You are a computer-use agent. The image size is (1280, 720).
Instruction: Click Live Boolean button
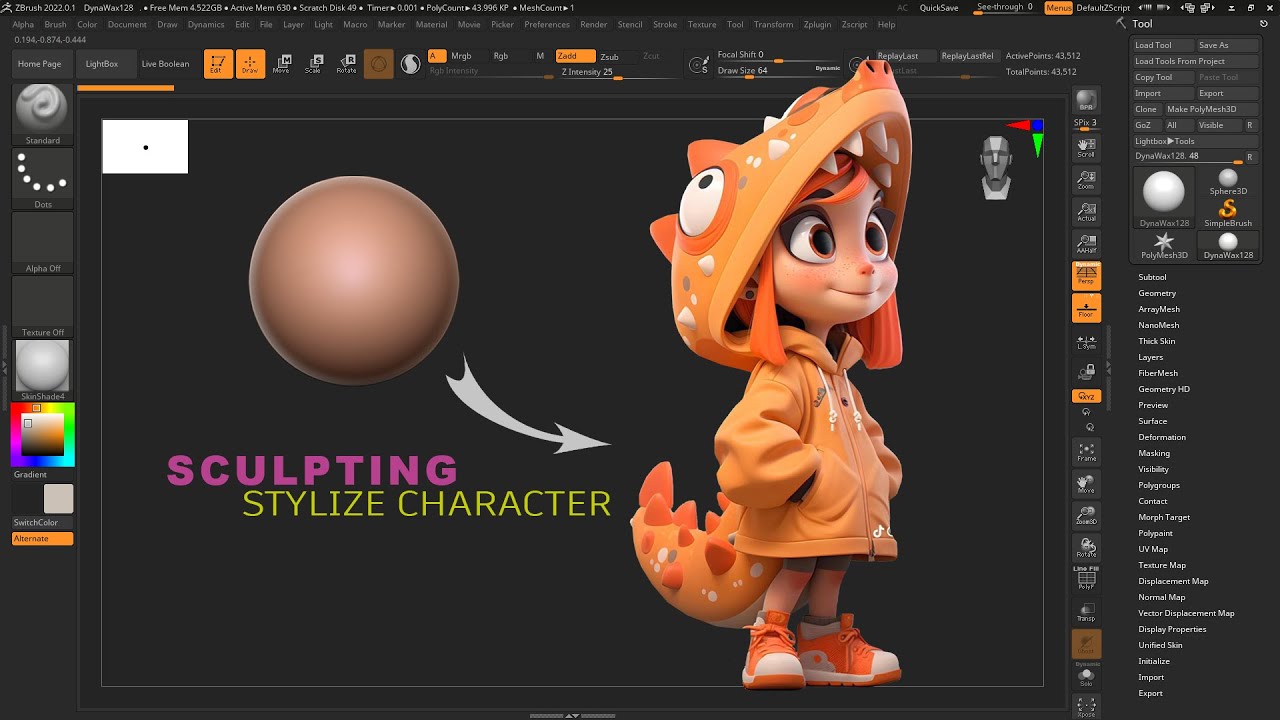(x=165, y=64)
